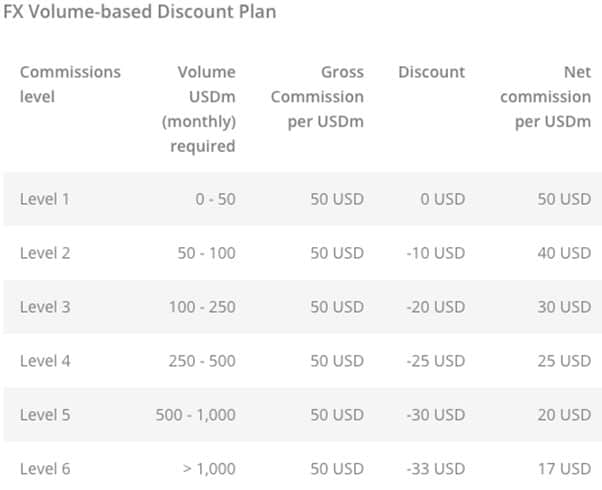The height and width of the screenshot is (490, 602).
Task: Click the 0 - 50 volume cell
Action: (215, 199)
